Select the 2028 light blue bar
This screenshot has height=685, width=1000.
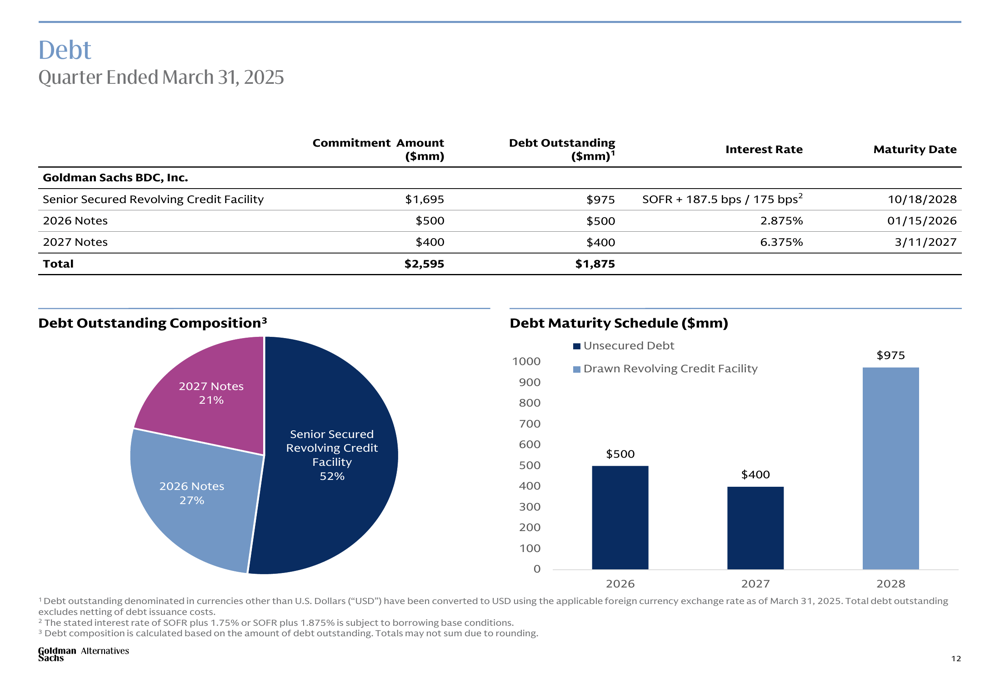891,469
